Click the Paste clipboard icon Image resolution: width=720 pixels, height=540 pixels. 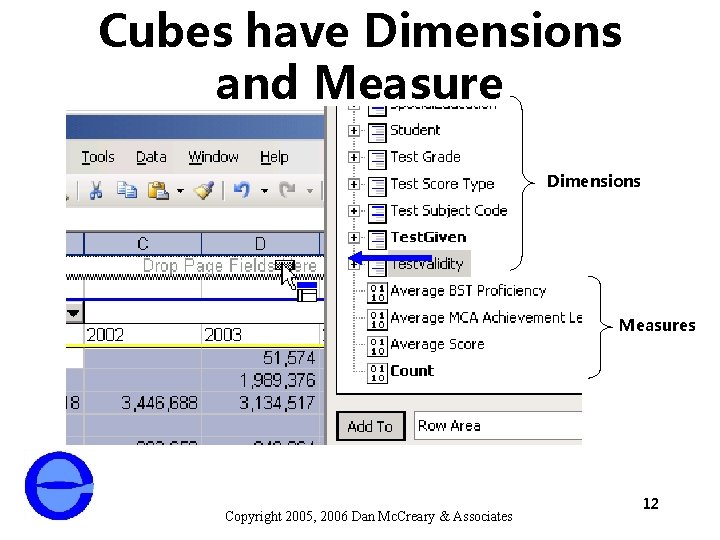coord(158,190)
